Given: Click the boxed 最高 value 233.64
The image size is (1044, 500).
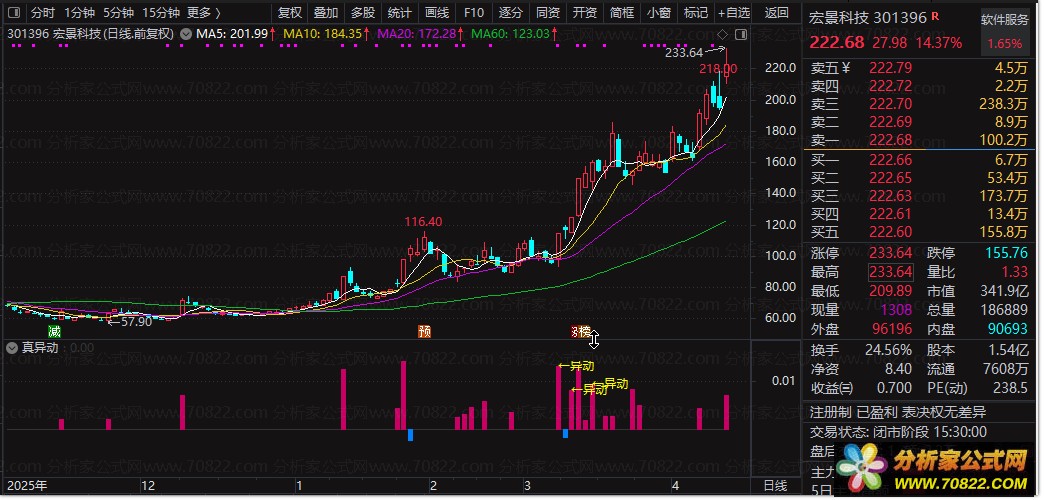Looking at the screenshot, I should point(890,272).
